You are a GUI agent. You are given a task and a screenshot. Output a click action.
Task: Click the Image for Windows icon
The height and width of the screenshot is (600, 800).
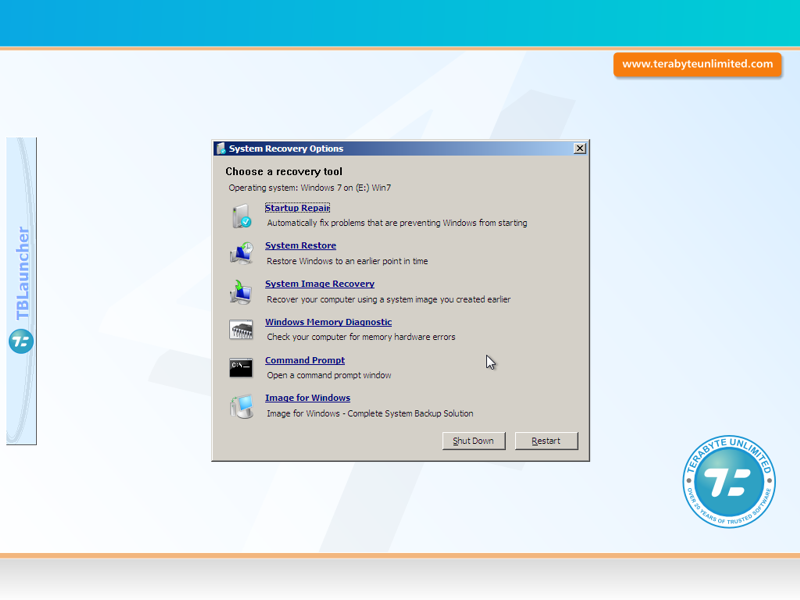coord(241,406)
